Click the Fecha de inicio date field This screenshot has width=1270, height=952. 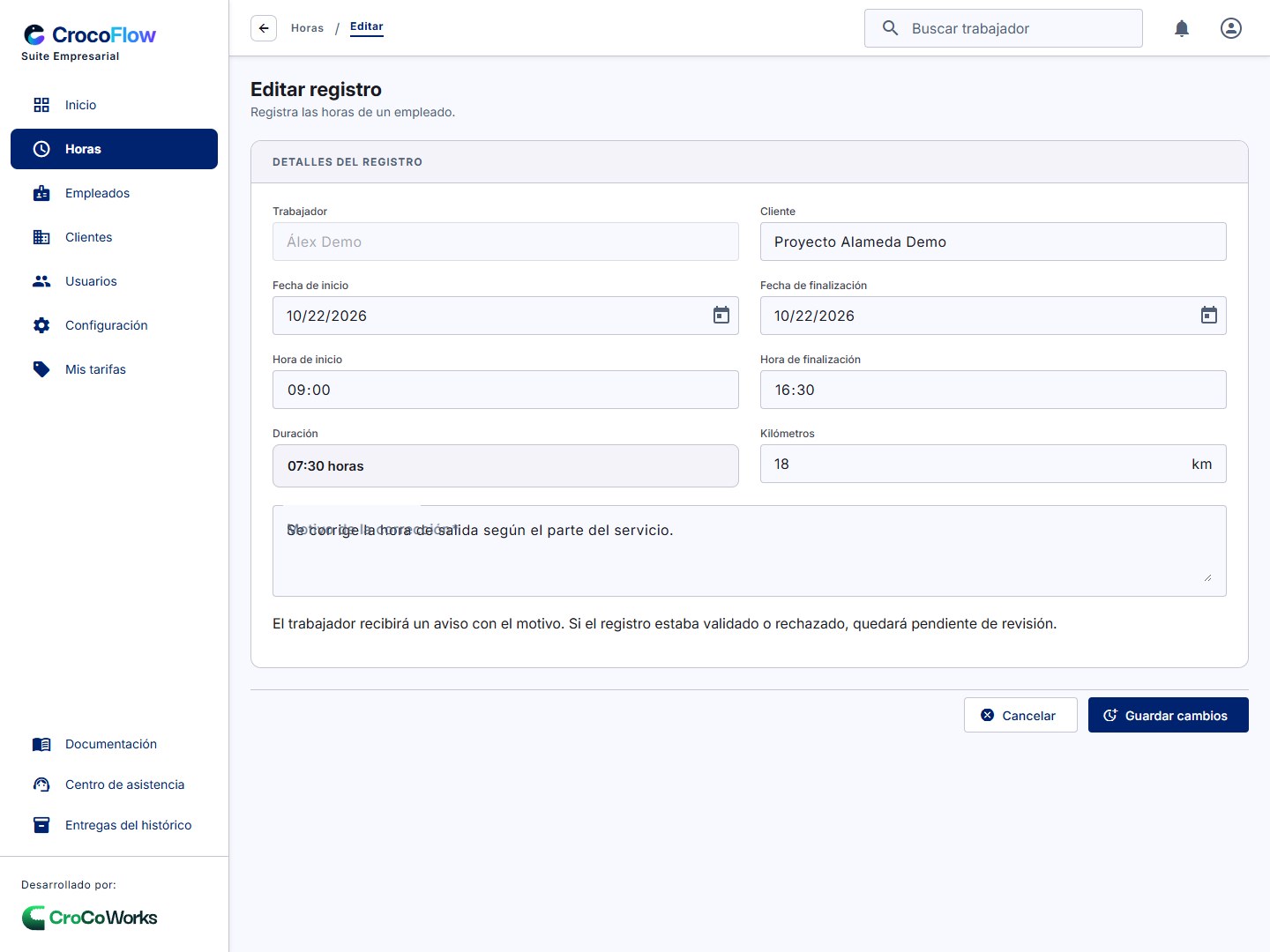tap(505, 316)
